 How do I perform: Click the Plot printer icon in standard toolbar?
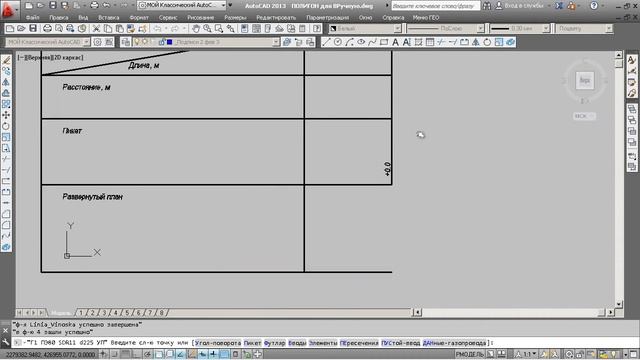click(x=47, y=29)
